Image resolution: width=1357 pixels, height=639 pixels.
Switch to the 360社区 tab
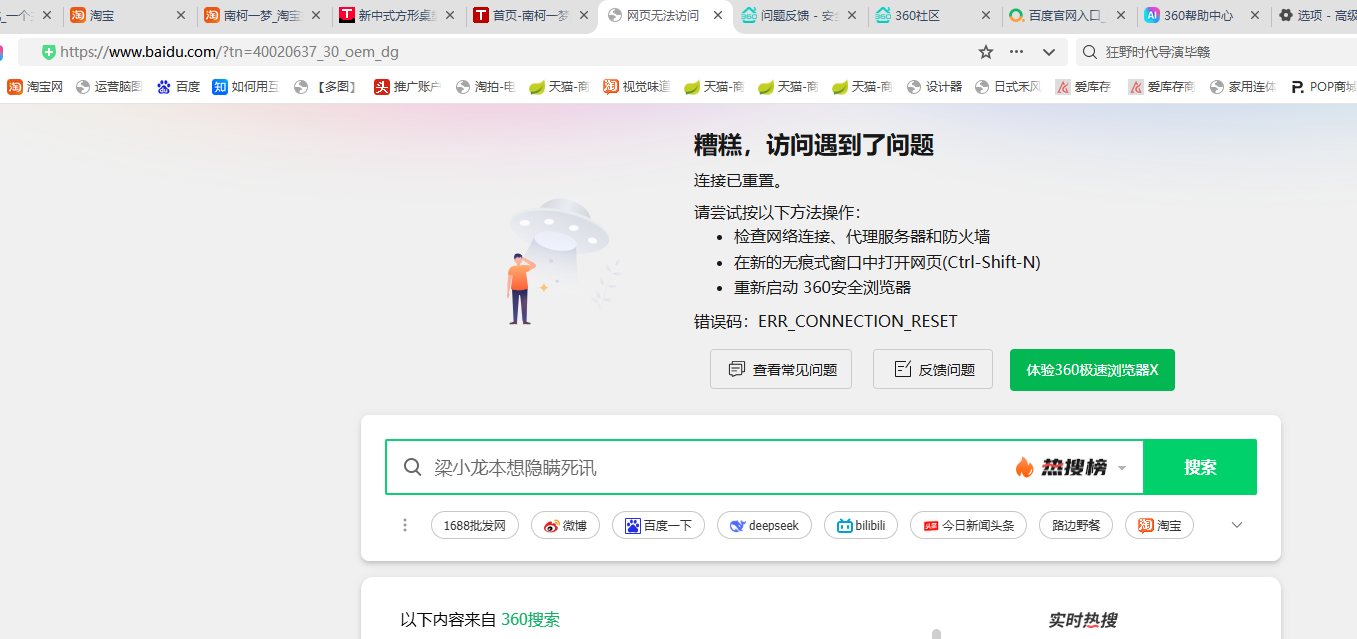point(933,15)
